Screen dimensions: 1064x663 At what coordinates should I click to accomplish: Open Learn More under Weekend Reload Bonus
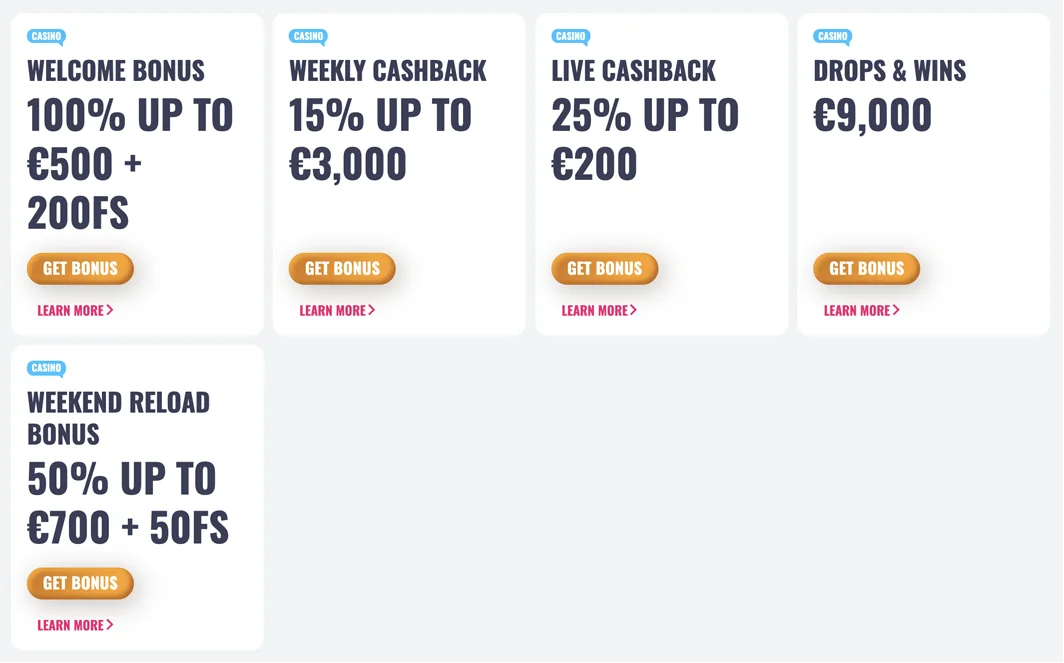click(75, 625)
